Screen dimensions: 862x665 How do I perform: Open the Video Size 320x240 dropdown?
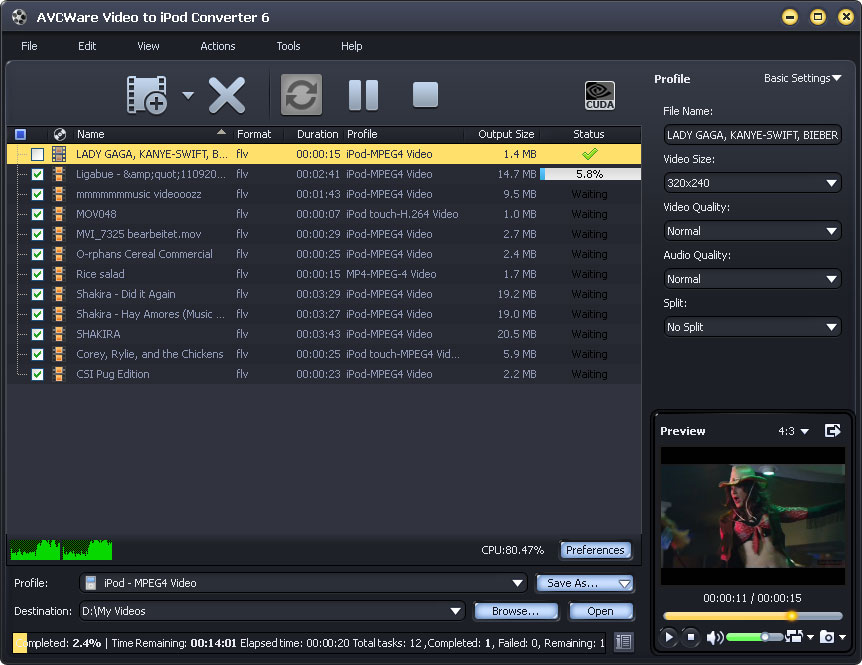coord(753,183)
